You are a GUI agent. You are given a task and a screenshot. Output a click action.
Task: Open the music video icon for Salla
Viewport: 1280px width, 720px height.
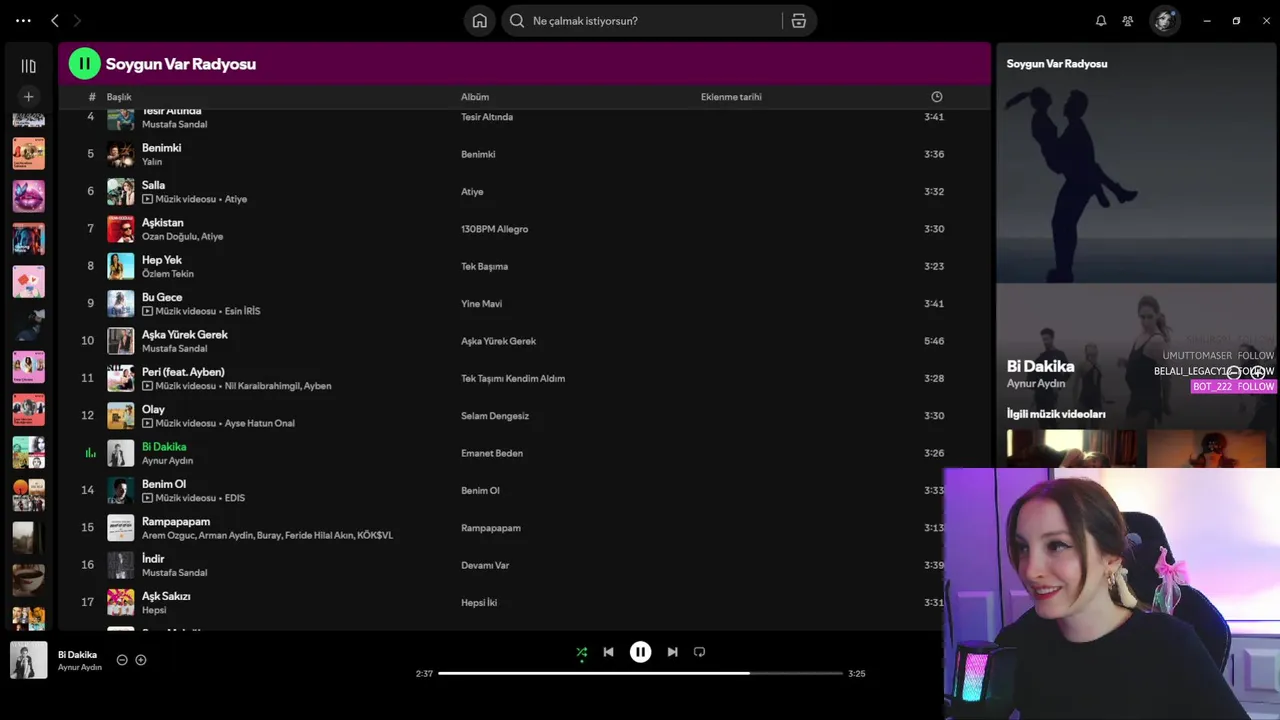[147, 199]
